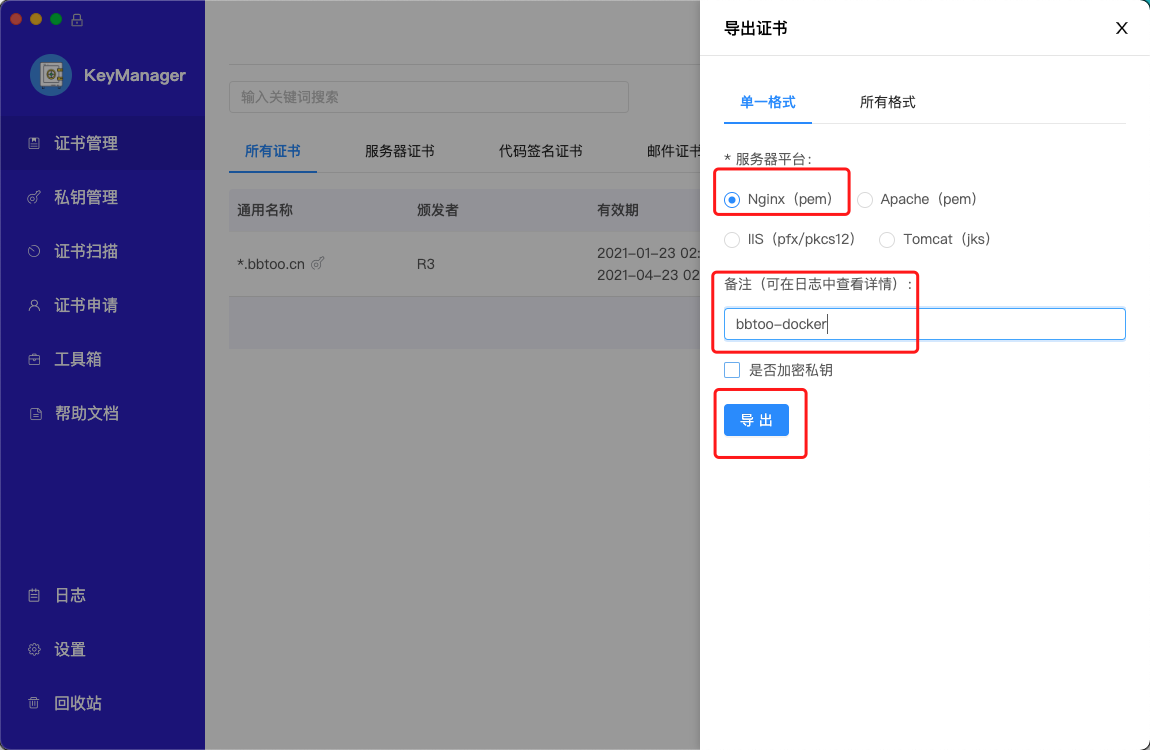
Task: Open 证书管理 sidebar icon
Action: (34, 143)
